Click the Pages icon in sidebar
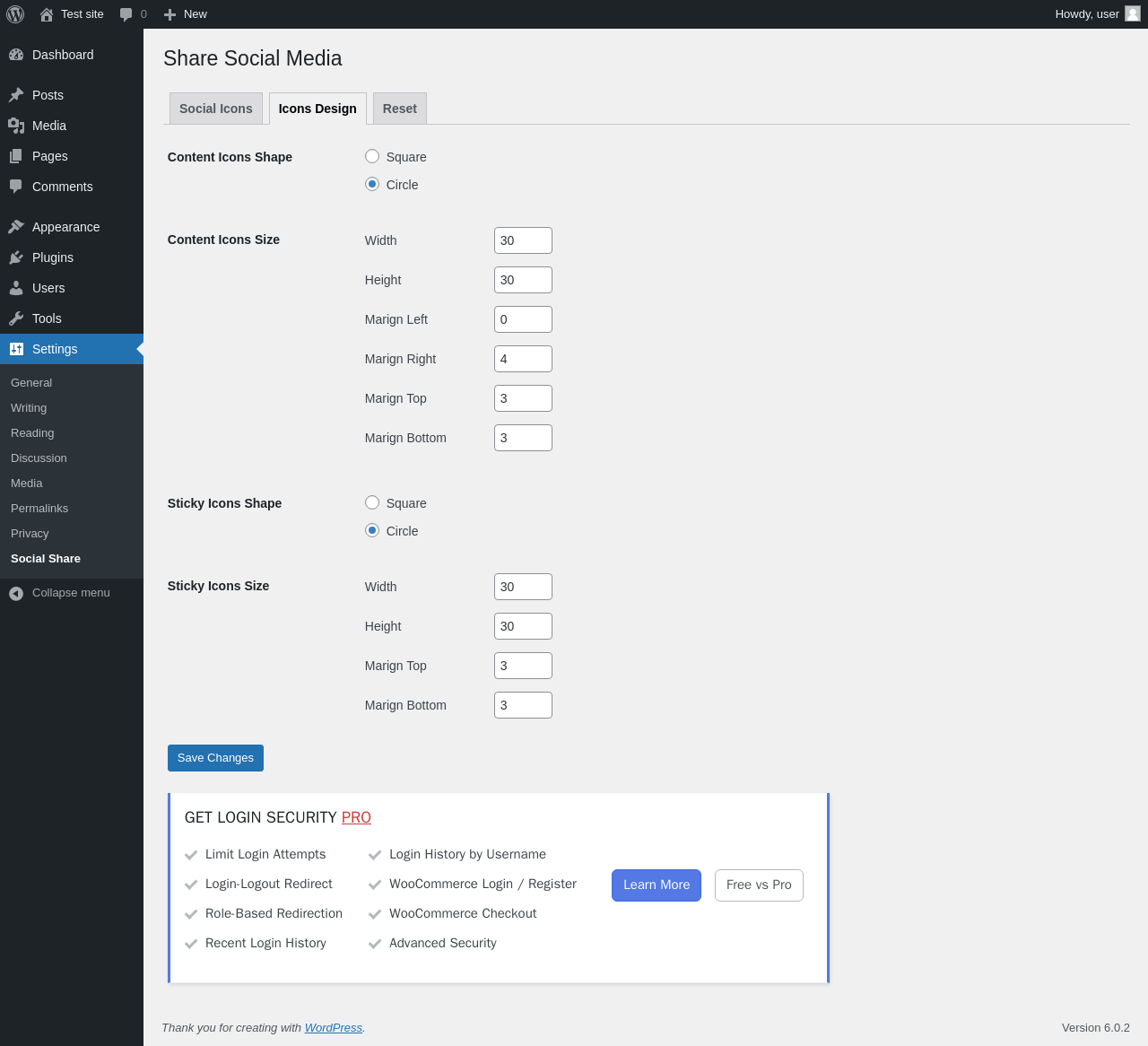 click(16, 156)
